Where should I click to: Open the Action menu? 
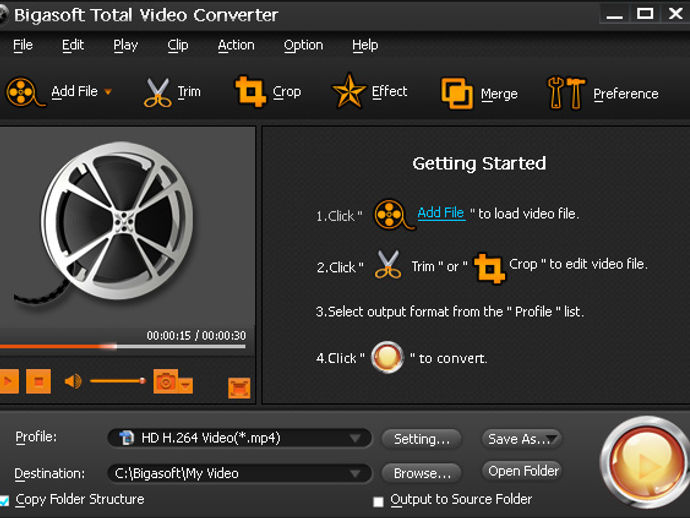click(x=236, y=45)
